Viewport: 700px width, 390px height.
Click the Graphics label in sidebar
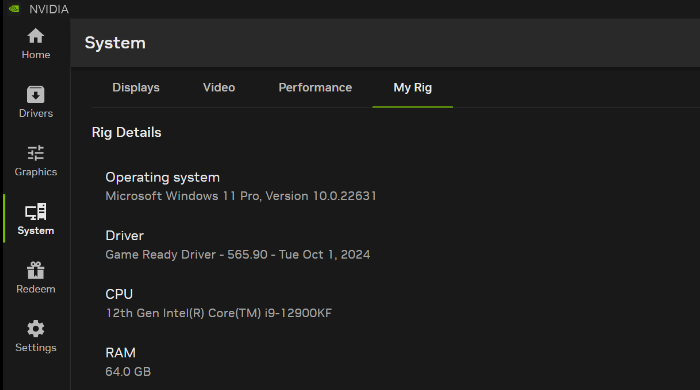click(36, 172)
